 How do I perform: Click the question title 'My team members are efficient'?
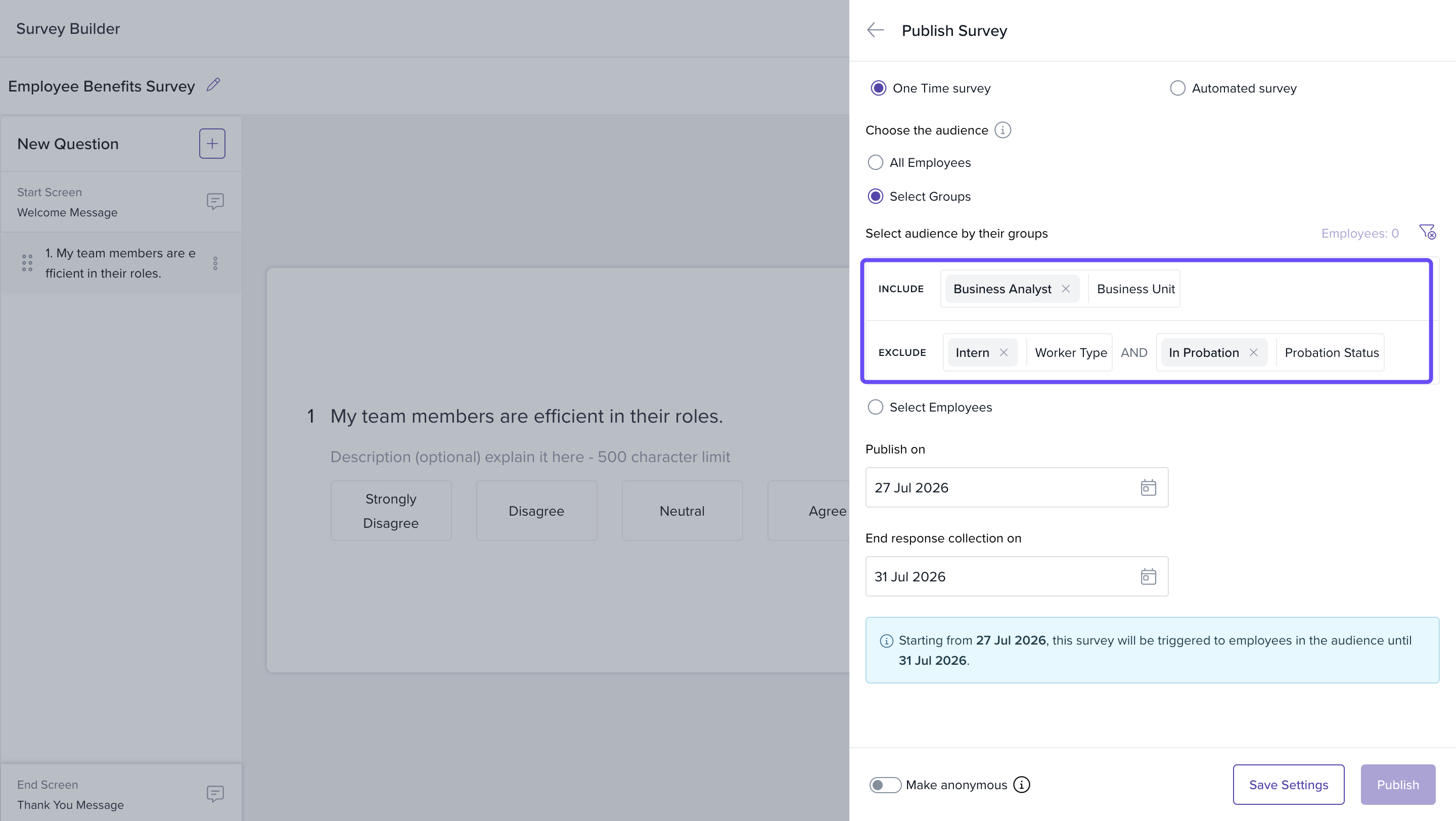click(x=527, y=417)
